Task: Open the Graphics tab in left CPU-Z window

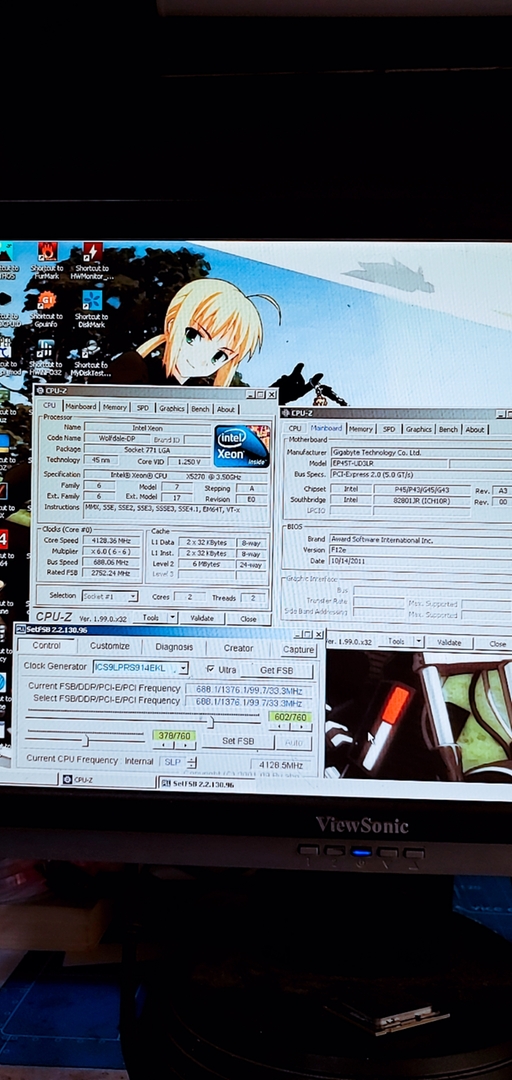Action: pyautogui.click(x=172, y=408)
